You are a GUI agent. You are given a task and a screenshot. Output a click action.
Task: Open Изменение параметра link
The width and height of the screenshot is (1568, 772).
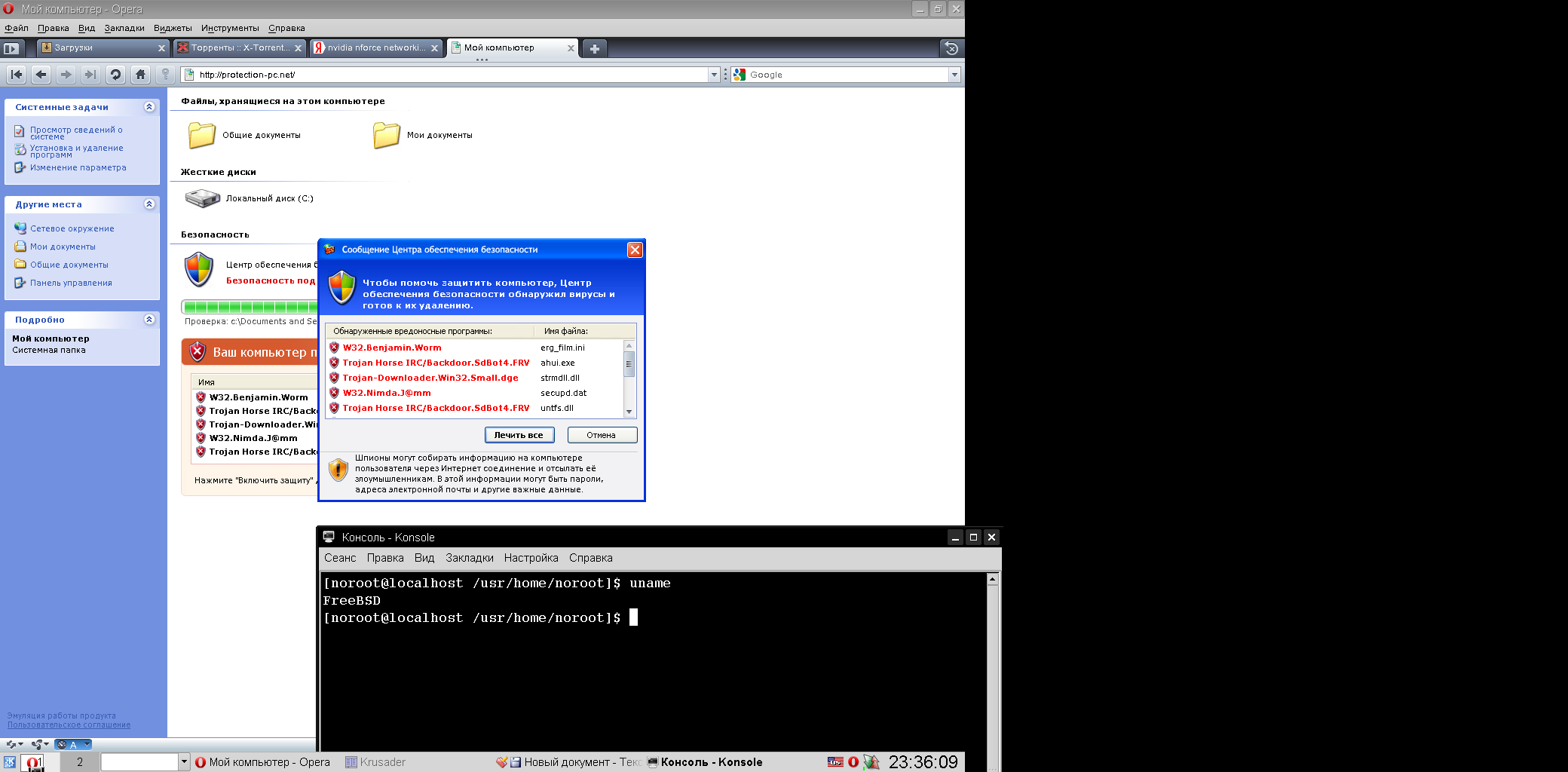pos(78,167)
